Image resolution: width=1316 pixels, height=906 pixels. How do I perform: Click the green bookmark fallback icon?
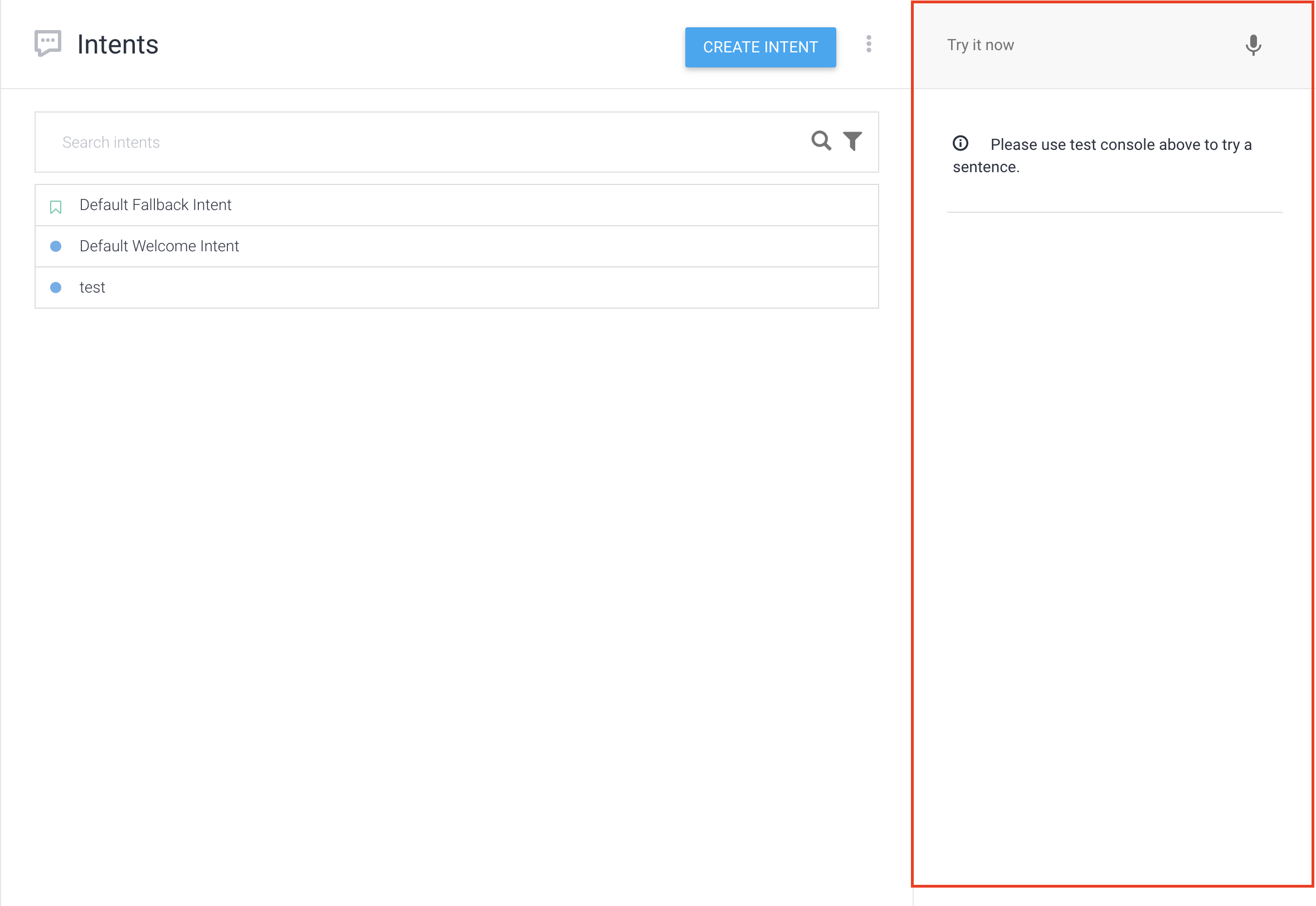tap(56, 207)
